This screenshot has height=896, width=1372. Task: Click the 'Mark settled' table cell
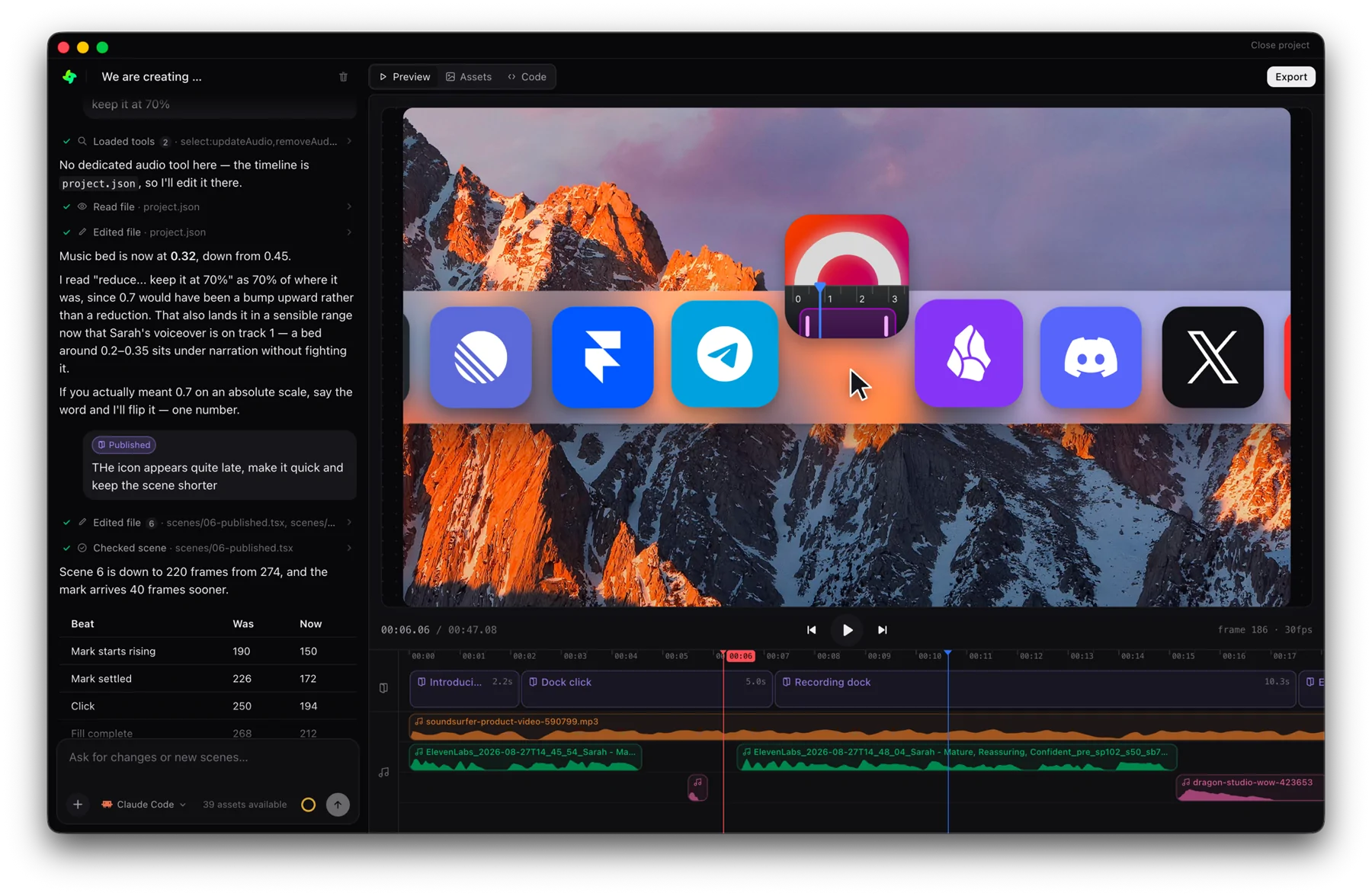pos(101,679)
